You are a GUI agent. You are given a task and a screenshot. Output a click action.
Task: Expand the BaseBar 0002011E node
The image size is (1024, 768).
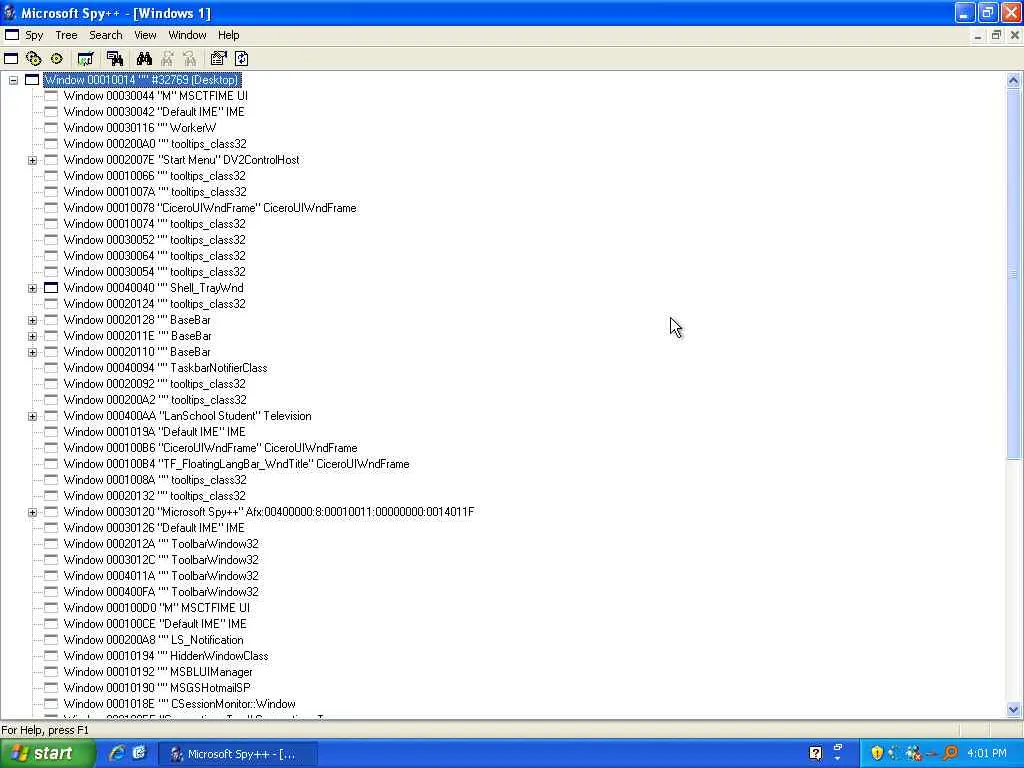[x=33, y=336]
